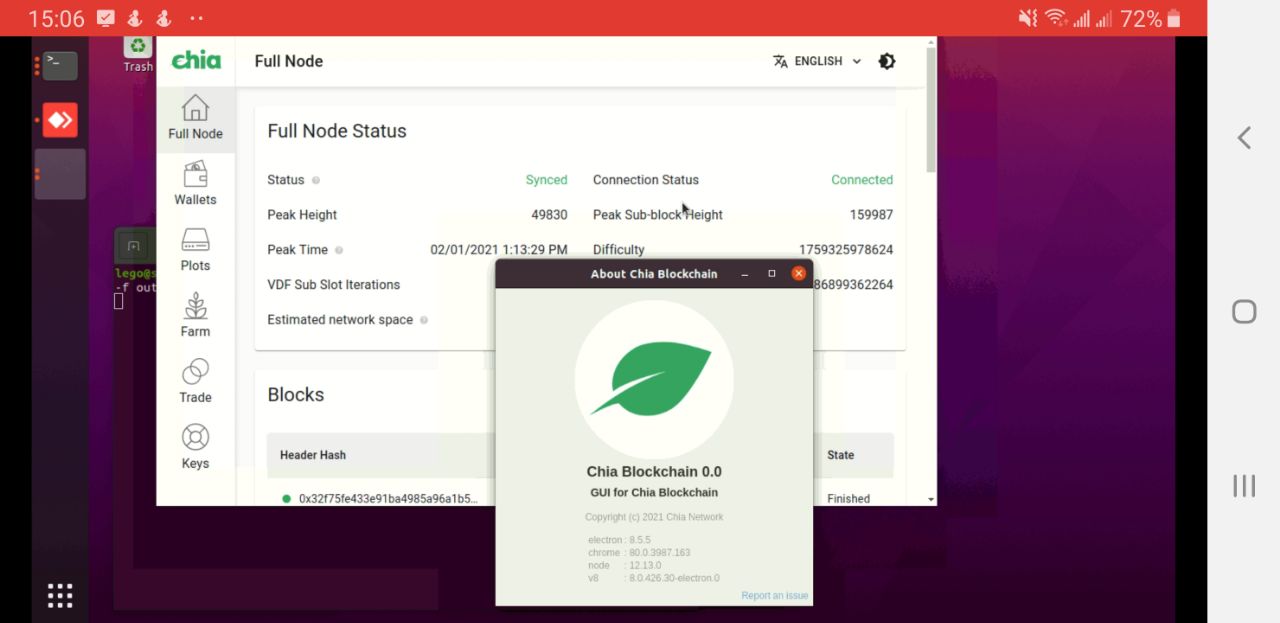Select the highlighted blank dock entry
The height and width of the screenshot is (623, 1280).
point(60,174)
